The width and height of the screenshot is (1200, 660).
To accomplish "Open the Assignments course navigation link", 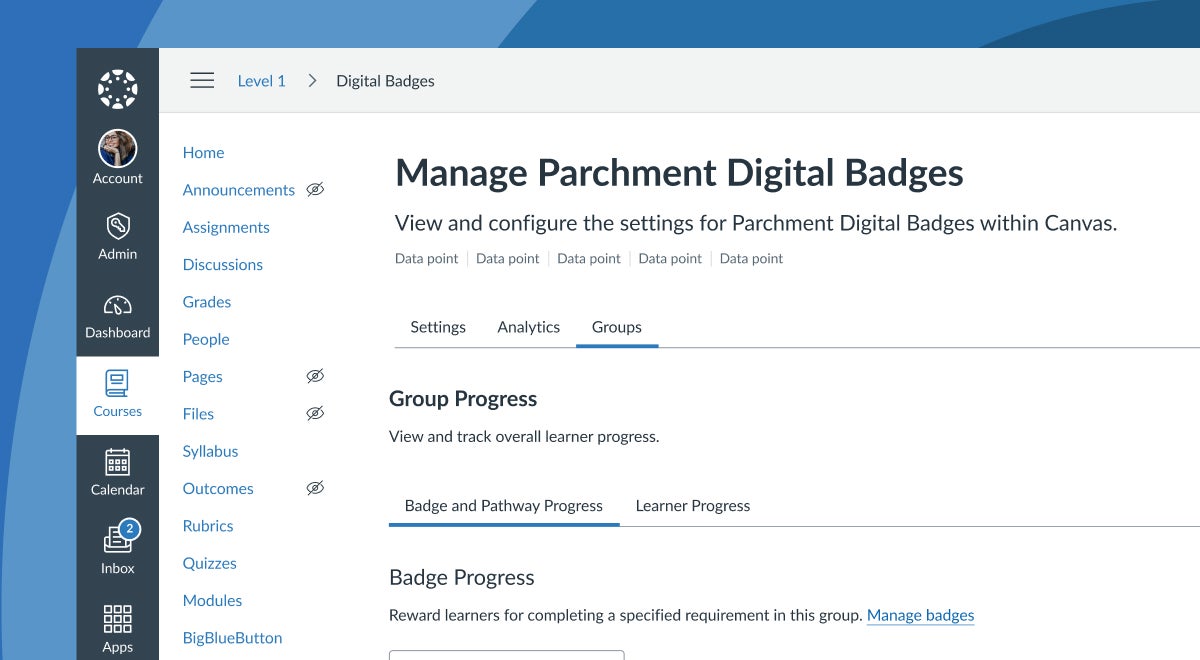I will [x=226, y=228].
